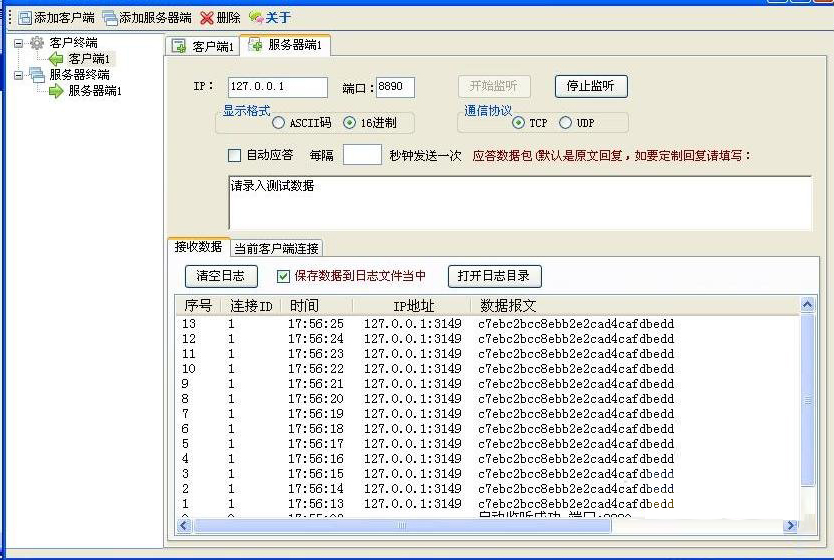Screen dimensions: 834x560
Task: Click the 停止监听 button
Action: 591,86
